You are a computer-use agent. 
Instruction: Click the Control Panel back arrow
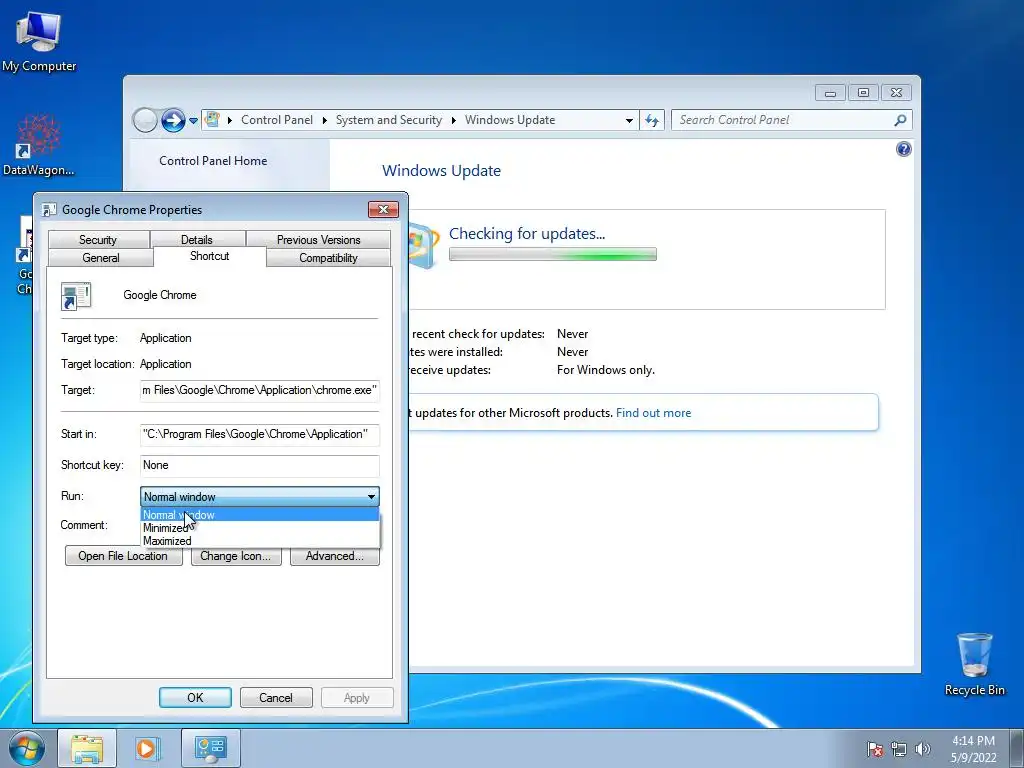pos(145,120)
